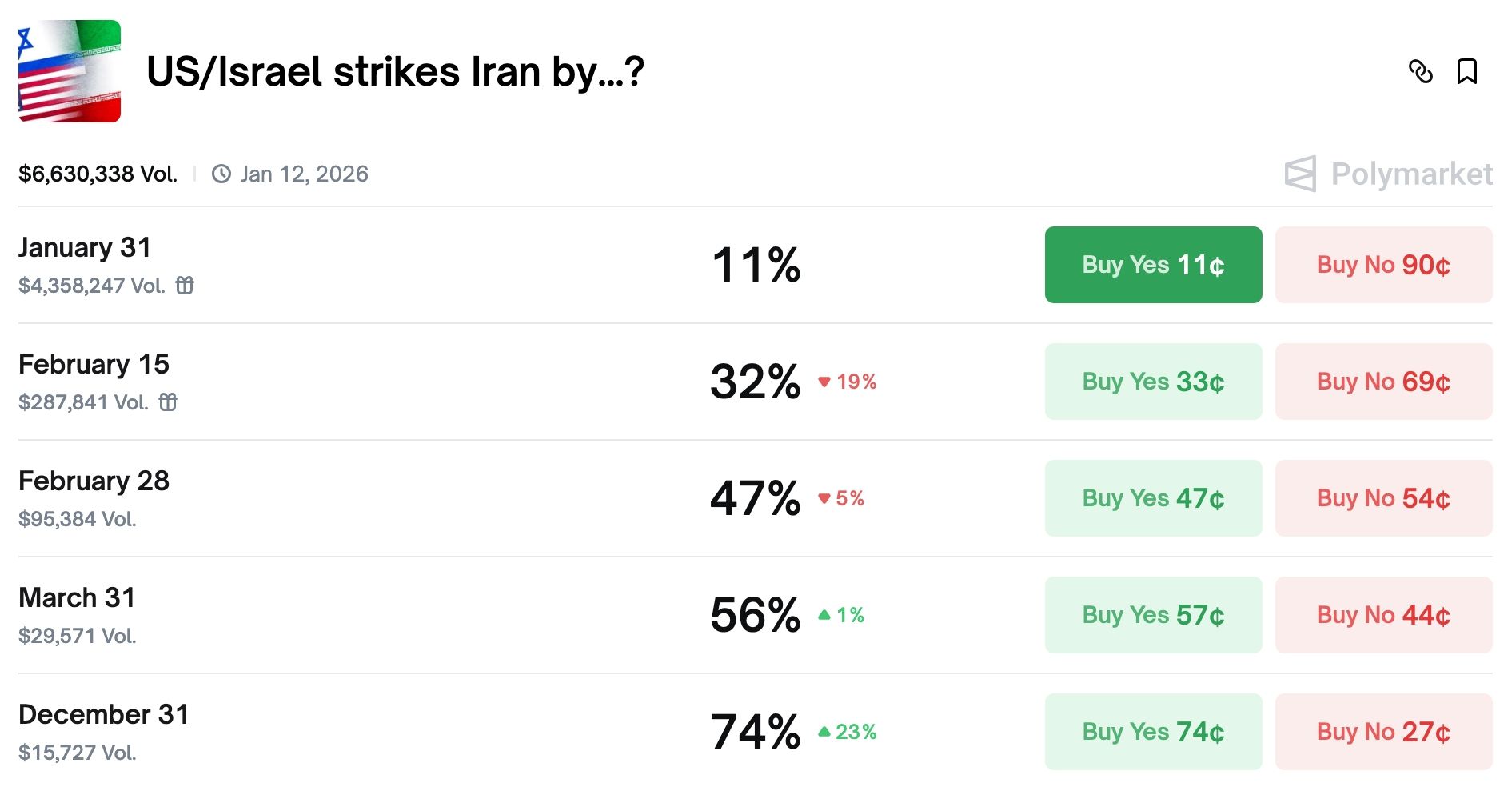Select the March 31 outcome label
This screenshot has width=1512, height=795.
[x=78, y=597]
